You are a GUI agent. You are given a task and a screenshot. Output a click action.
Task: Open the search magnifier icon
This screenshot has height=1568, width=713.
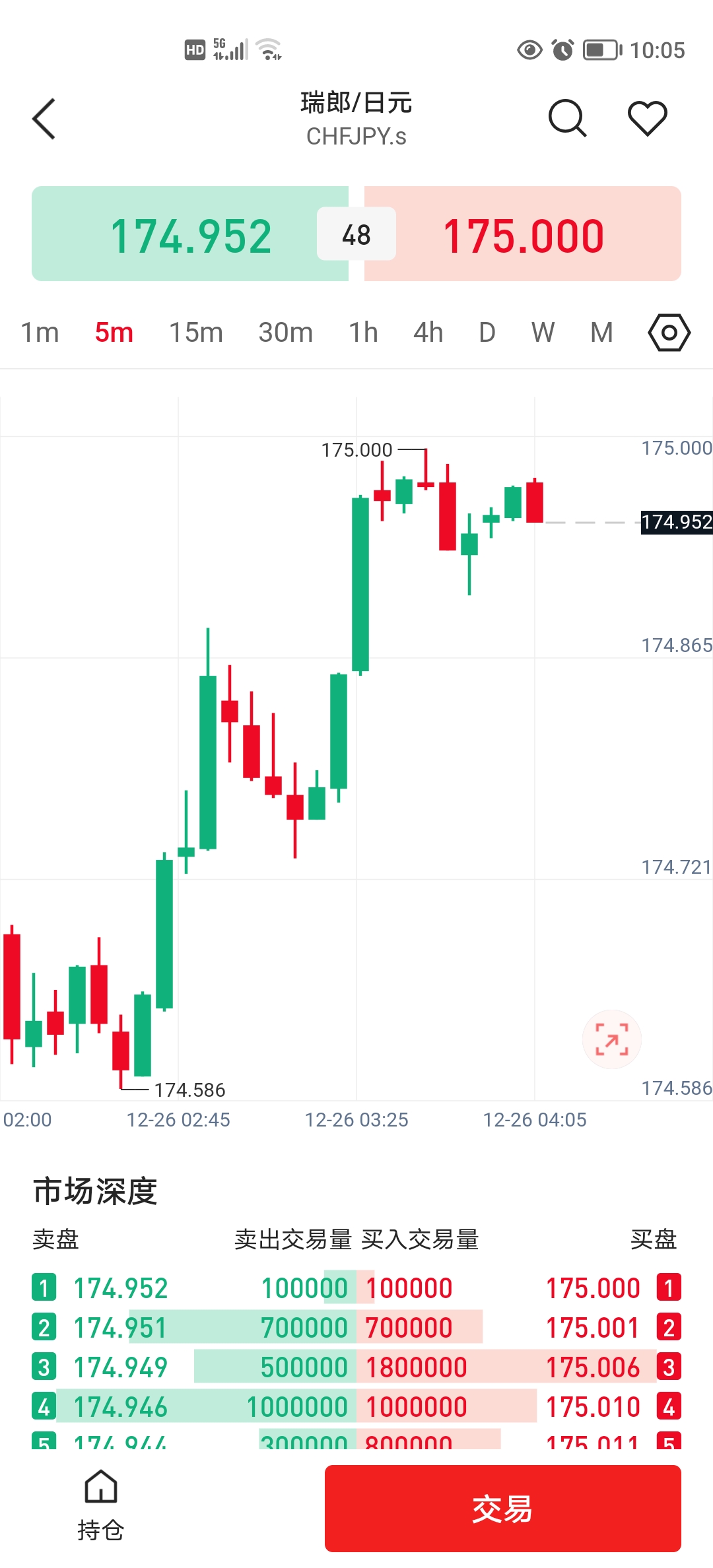coord(567,119)
